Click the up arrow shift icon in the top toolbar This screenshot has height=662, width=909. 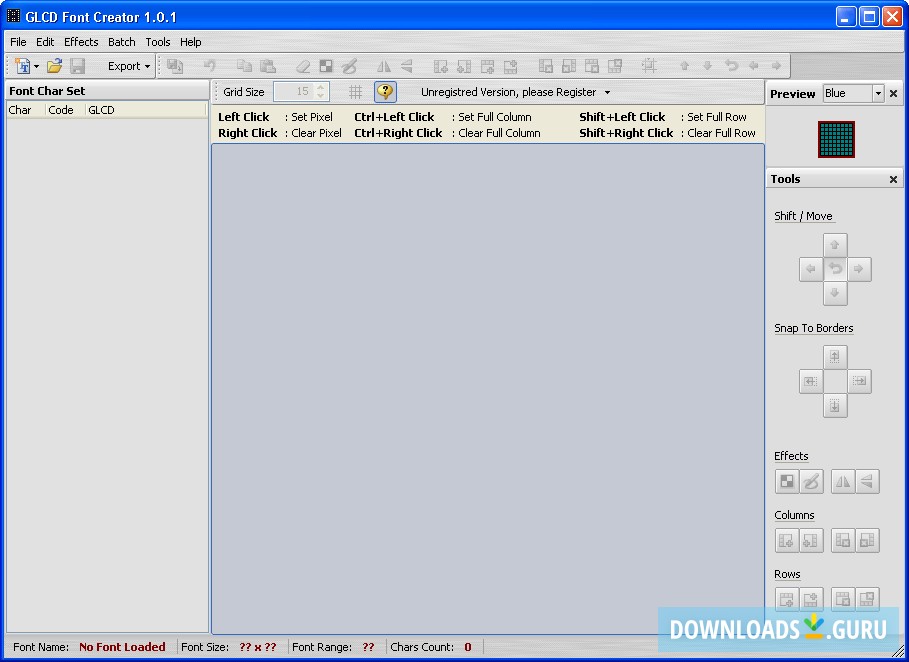pyautogui.click(x=685, y=66)
